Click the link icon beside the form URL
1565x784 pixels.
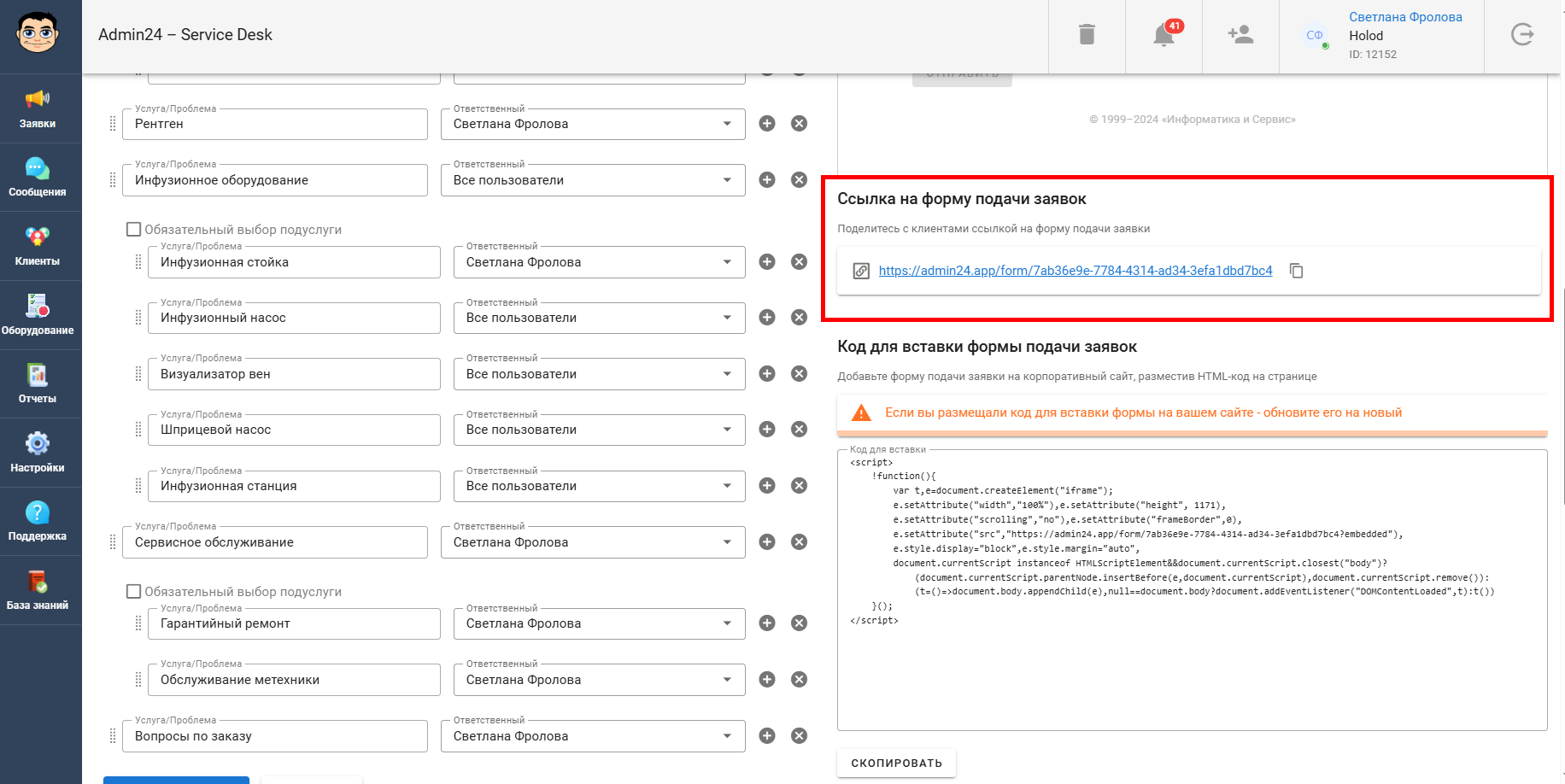coord(861,271)
